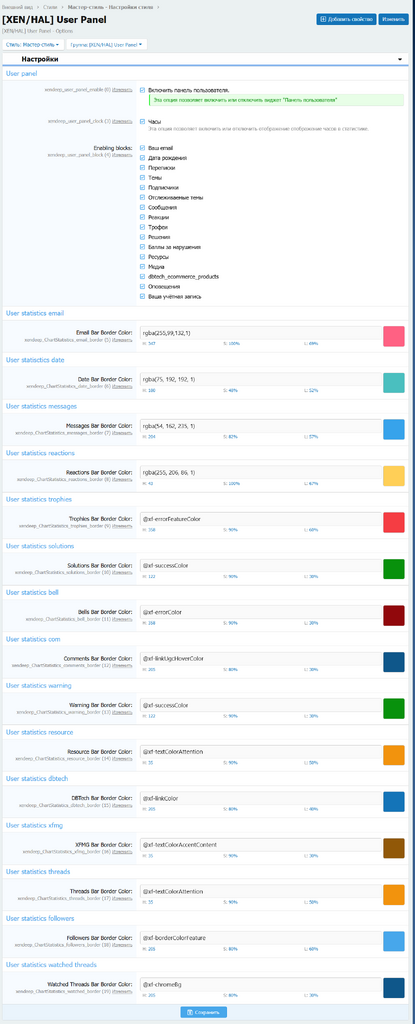Click Изменить link under xendeep_user_panel_enable
Image resolution: width=415 pixels, height=1024 pixels.
point(122,90)
